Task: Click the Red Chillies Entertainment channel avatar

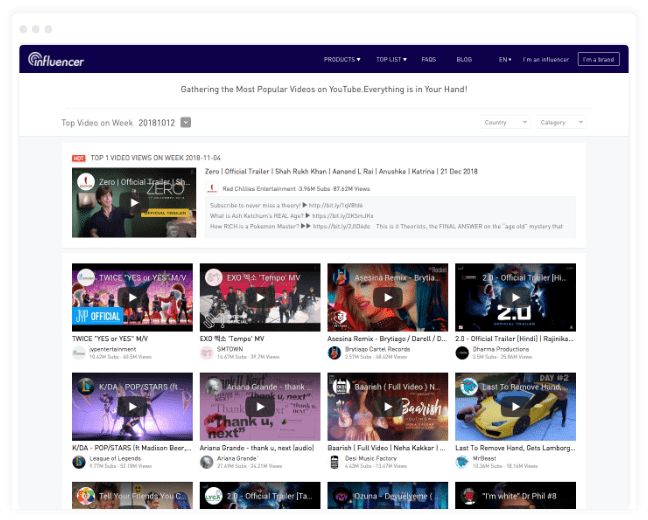Action: point(212,188)
